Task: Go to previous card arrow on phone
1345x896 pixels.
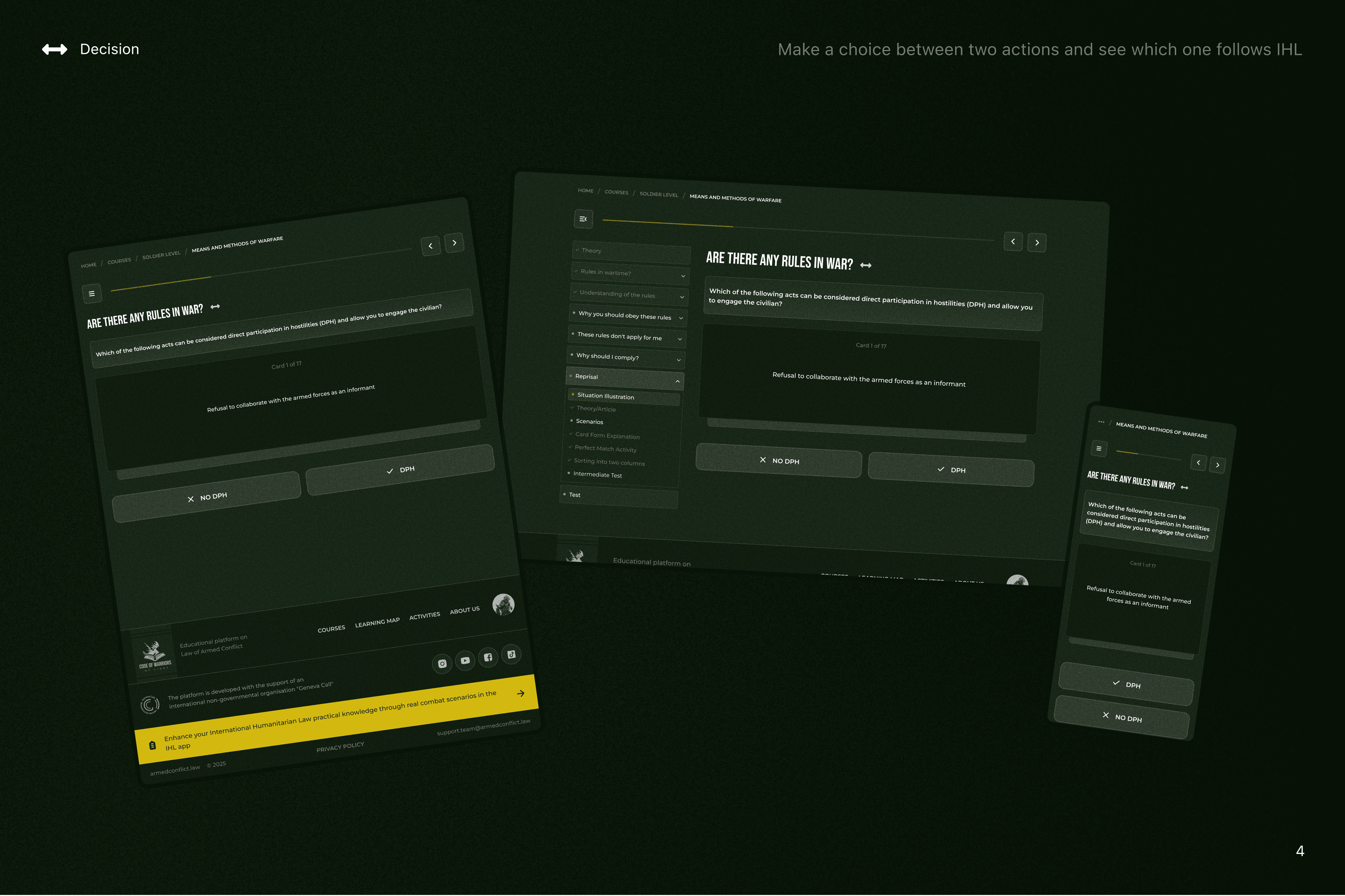Action: point(1198,462)
